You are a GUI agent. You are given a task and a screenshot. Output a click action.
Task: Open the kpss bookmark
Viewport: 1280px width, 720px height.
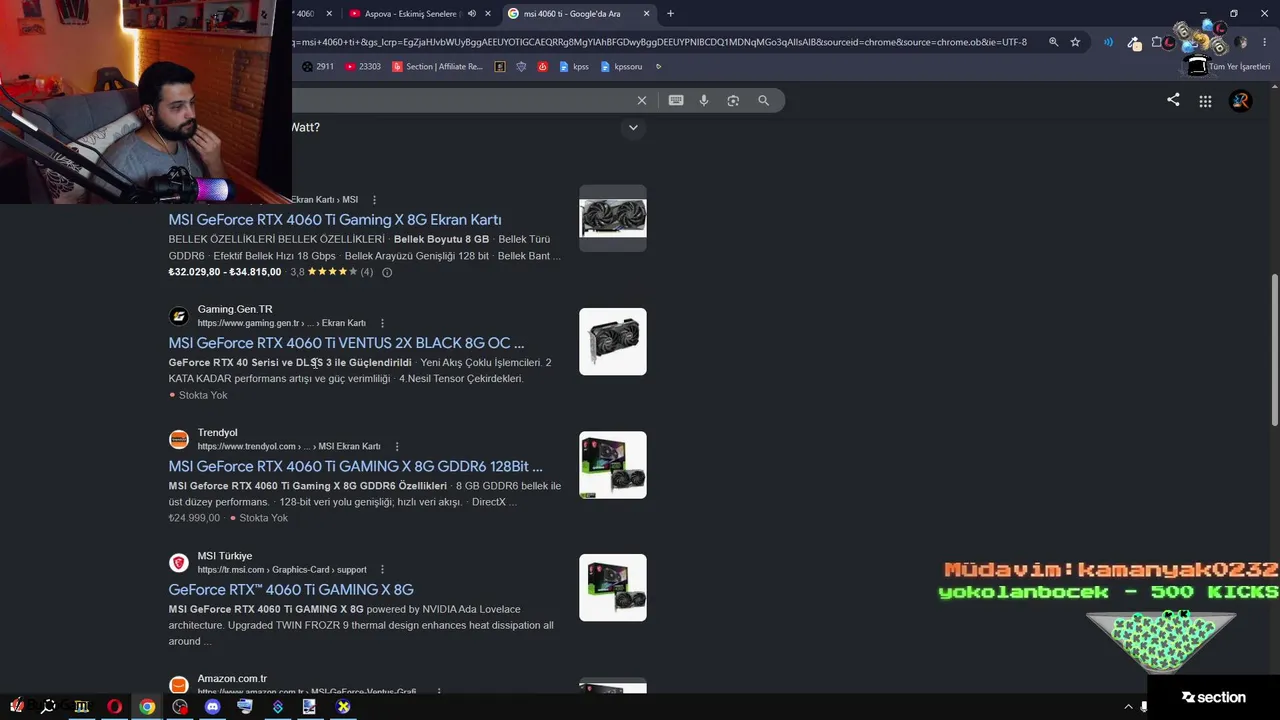click(x=574, y=67)
